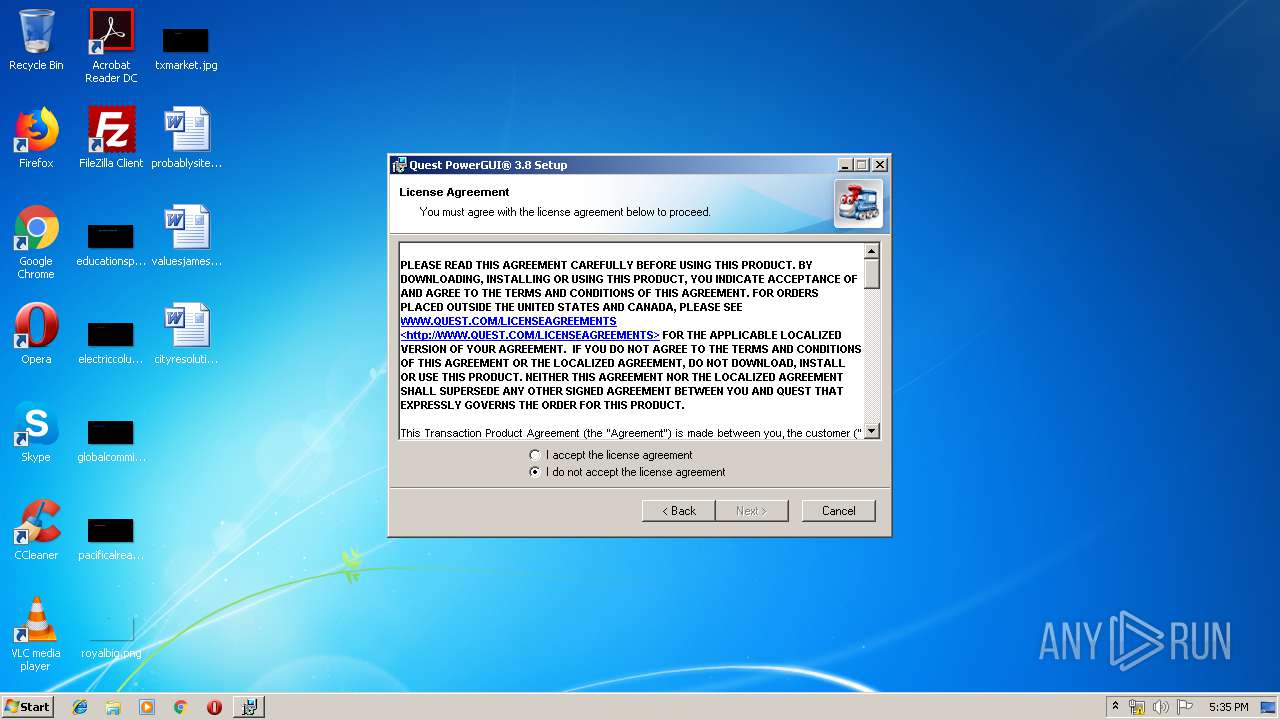Select I accept the license agreement

click(611, 455)
